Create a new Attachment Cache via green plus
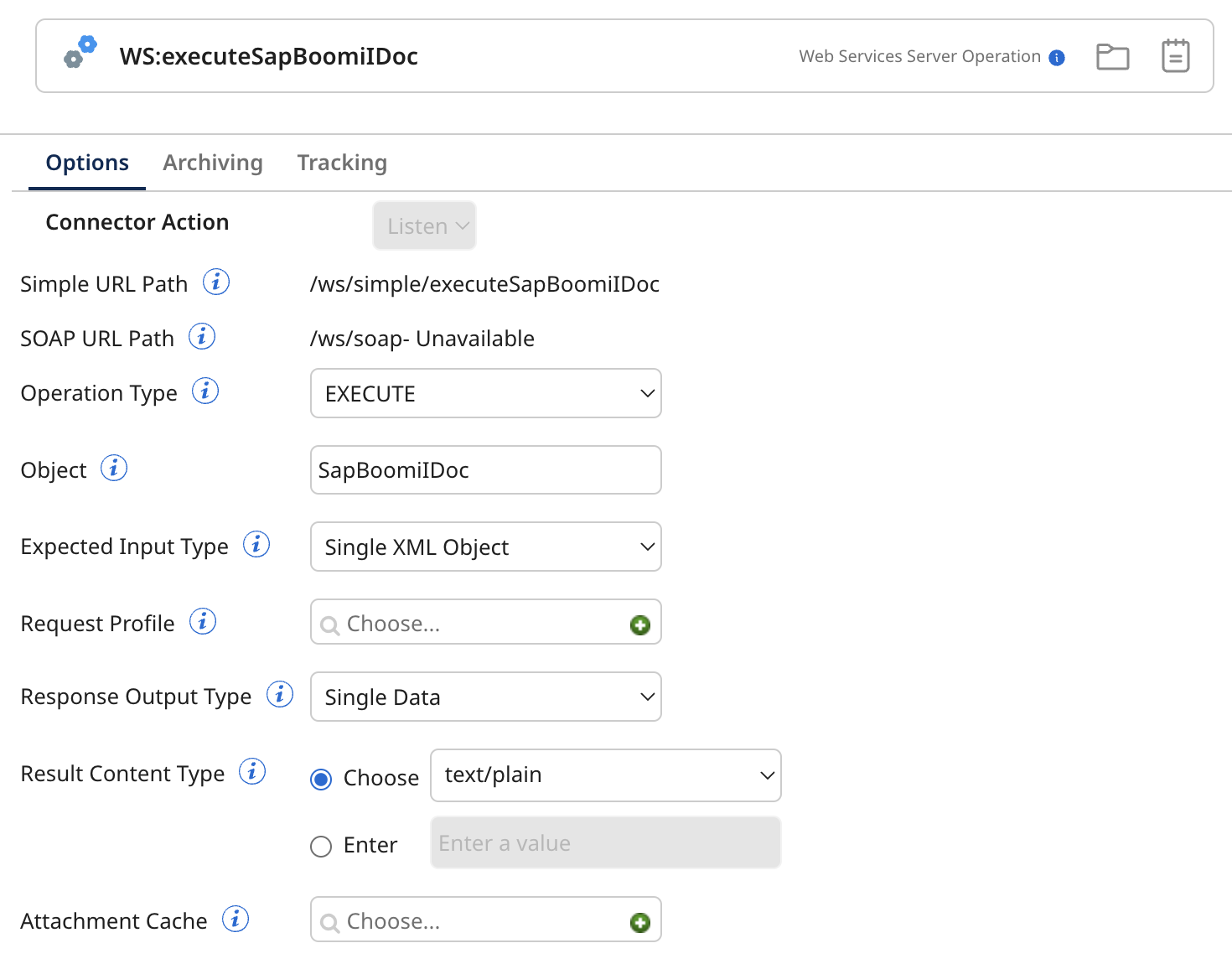1232x969 pixels. pyautogui.click(x=640, y=921)
